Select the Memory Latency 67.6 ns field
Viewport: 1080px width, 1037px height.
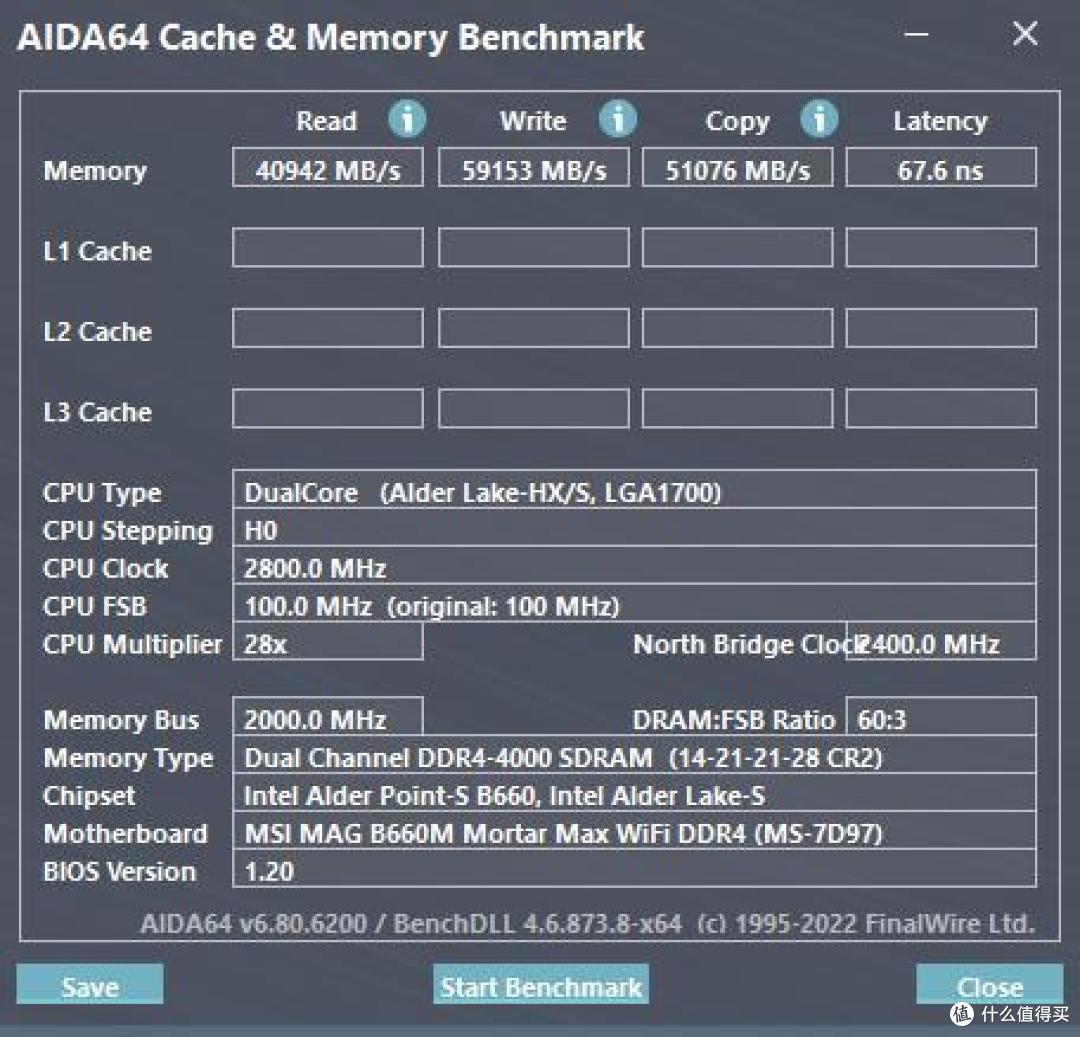[x=941, y=167]
